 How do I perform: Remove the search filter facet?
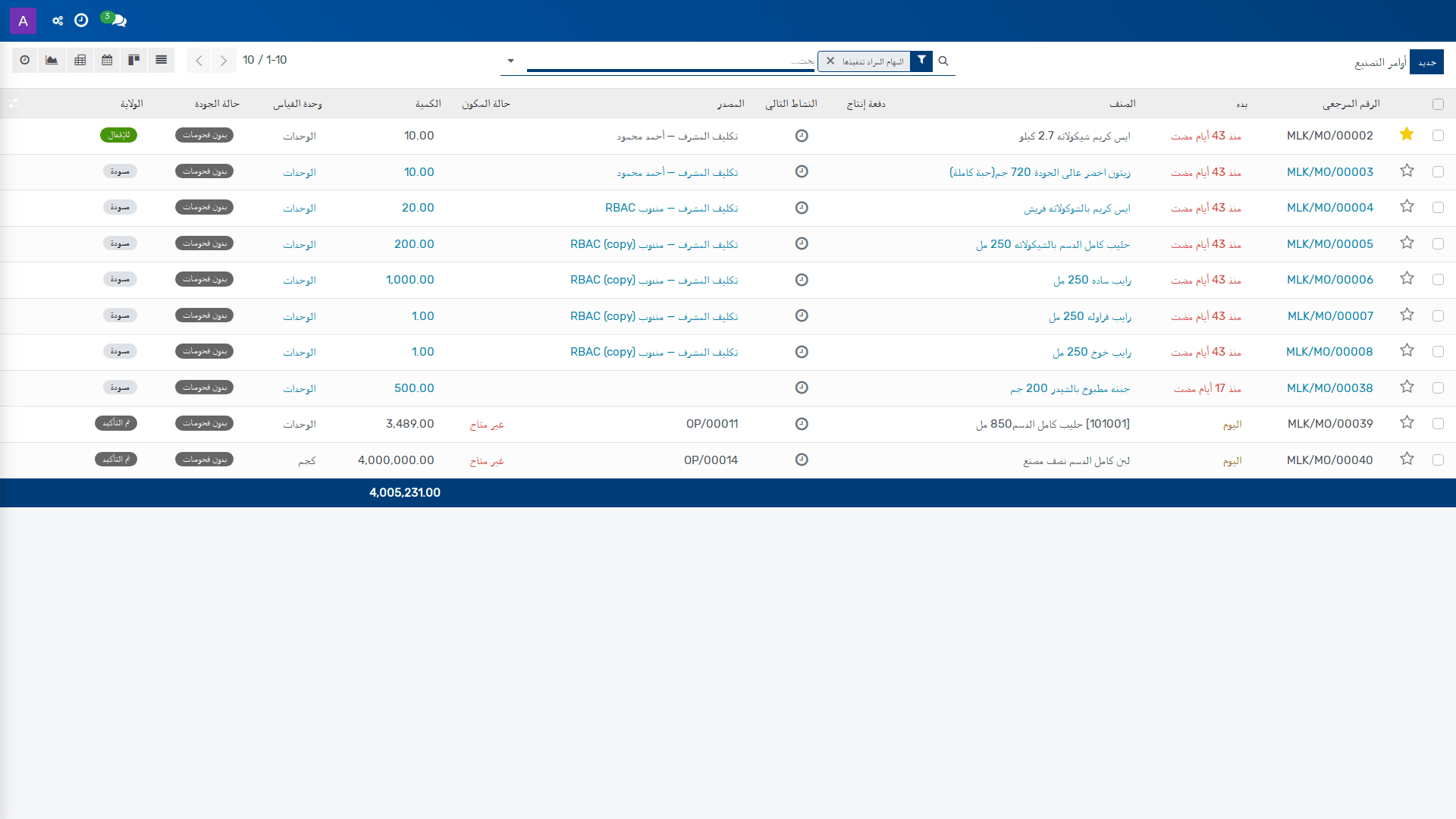click(830, 61)
